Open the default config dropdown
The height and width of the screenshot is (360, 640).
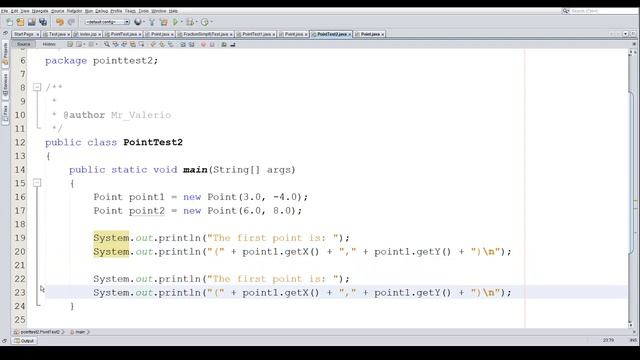tap(106, 22)
